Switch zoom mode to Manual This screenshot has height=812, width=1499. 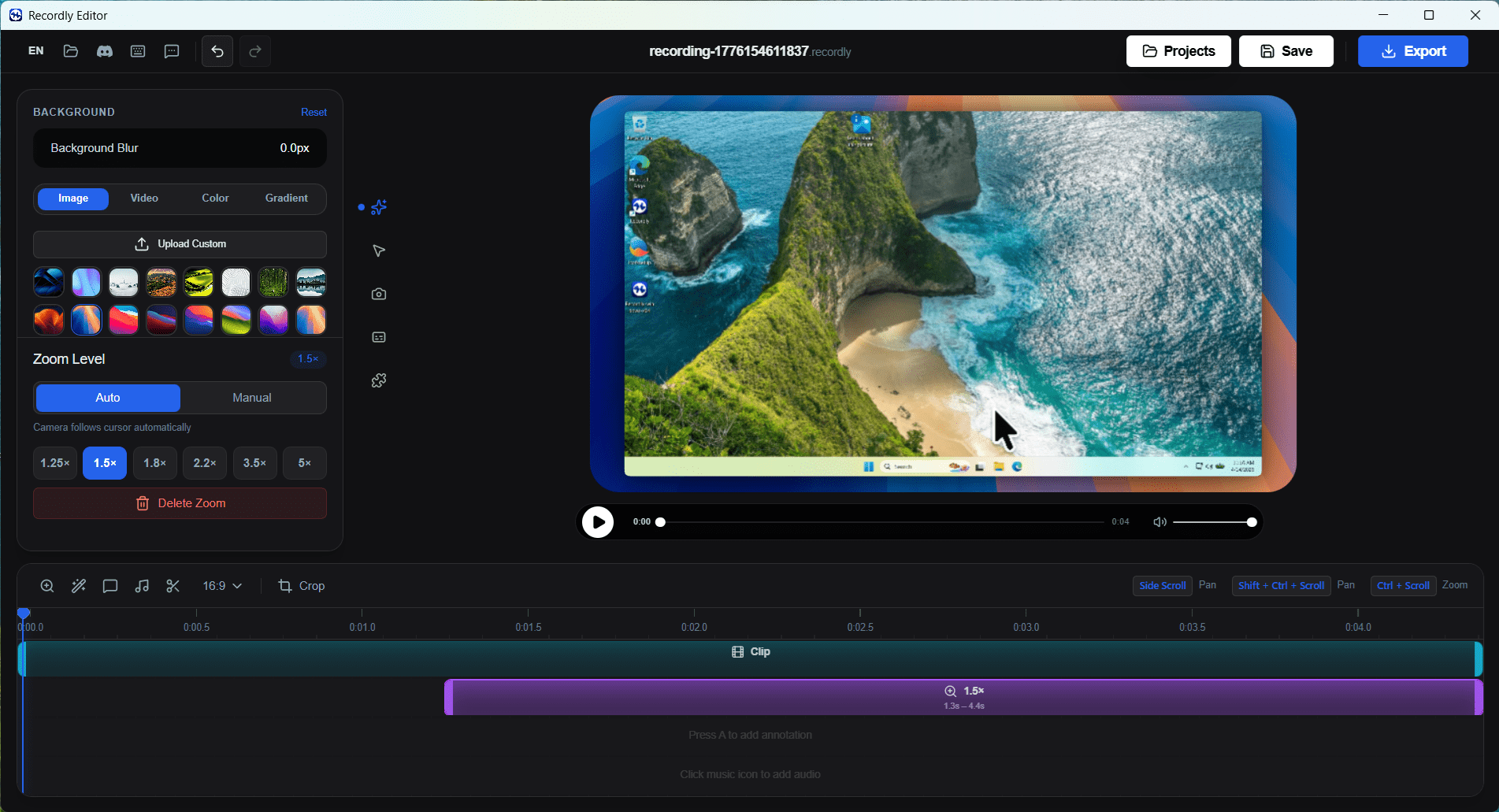[252, 398]
